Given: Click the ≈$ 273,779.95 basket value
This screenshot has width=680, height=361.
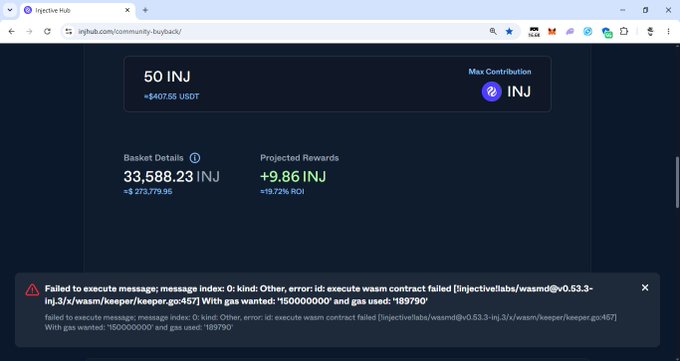Looking at the screenshot, I should 148,191.
